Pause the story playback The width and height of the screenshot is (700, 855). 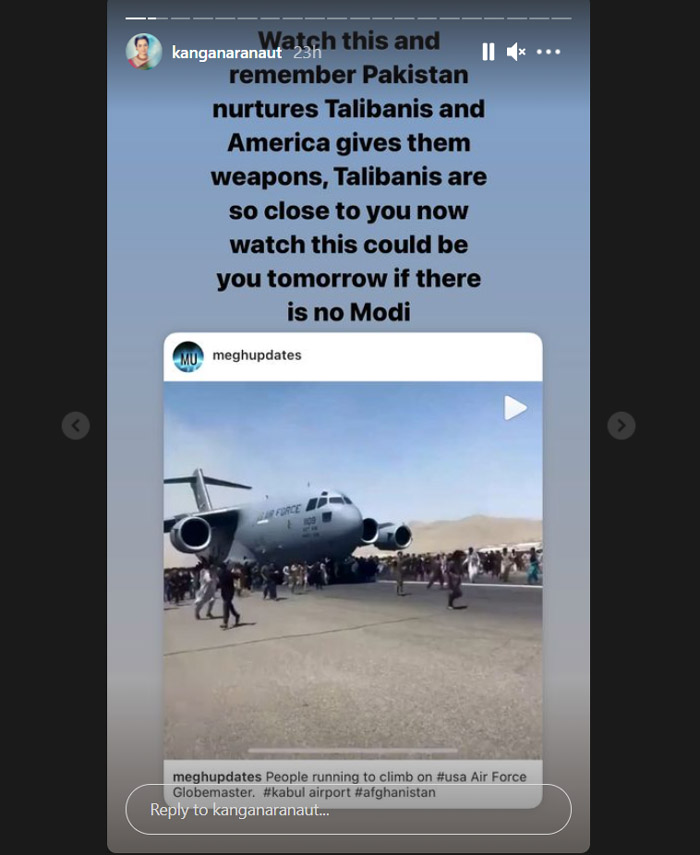488,52
